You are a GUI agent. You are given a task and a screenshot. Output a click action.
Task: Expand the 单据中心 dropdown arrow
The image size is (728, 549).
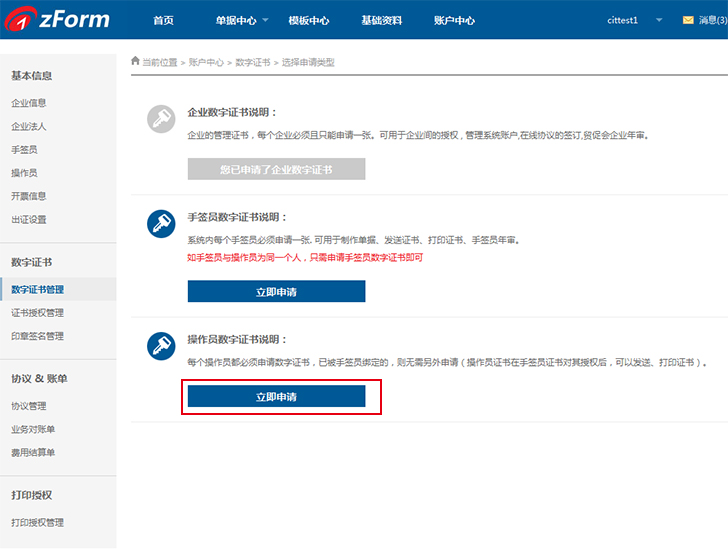coord(266,20)
